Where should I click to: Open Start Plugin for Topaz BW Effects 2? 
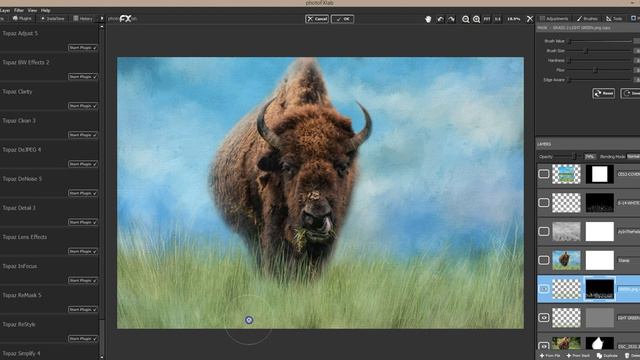point(83,77)
